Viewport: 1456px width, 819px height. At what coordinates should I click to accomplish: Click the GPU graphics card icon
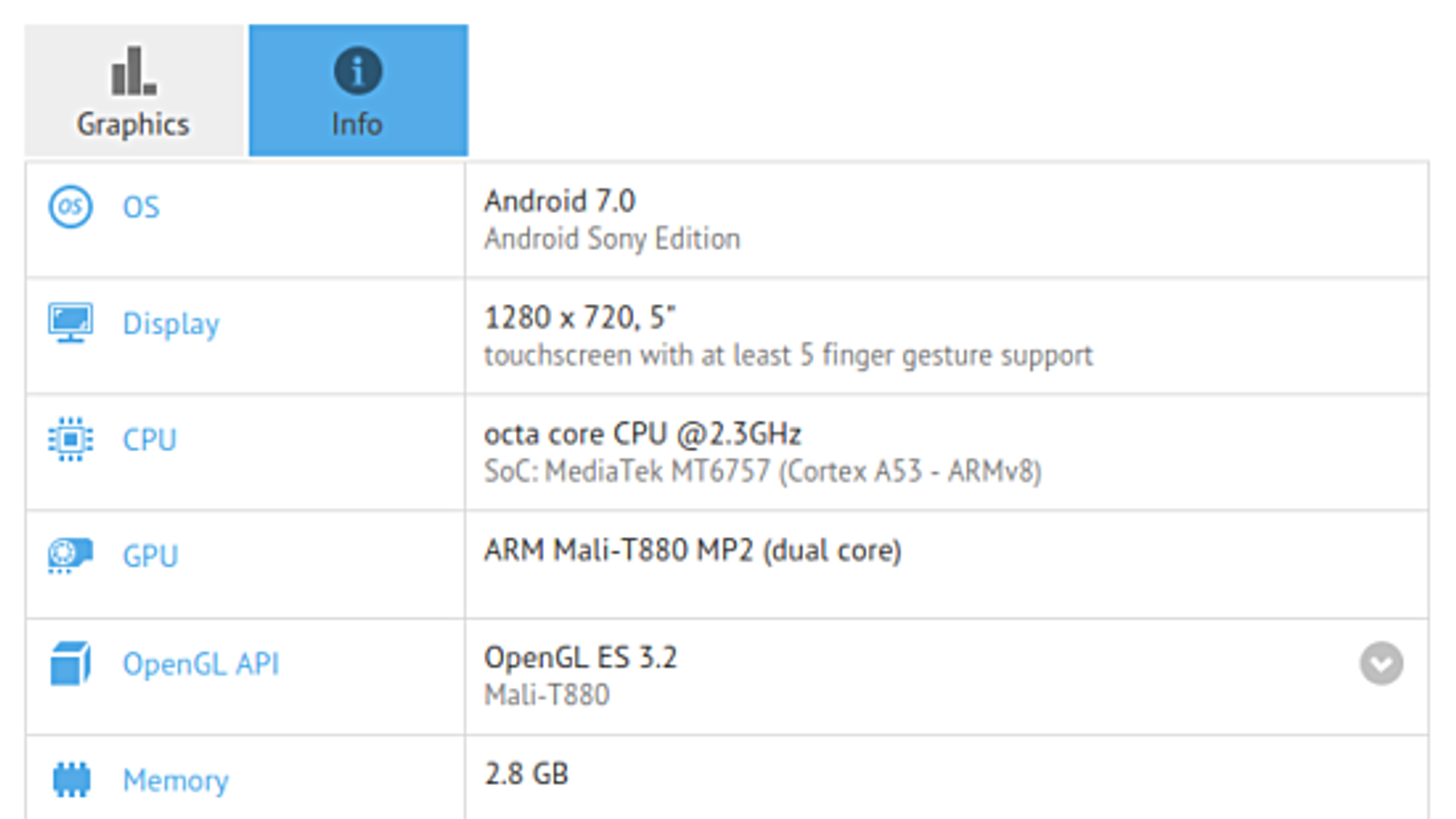[70, 555]
